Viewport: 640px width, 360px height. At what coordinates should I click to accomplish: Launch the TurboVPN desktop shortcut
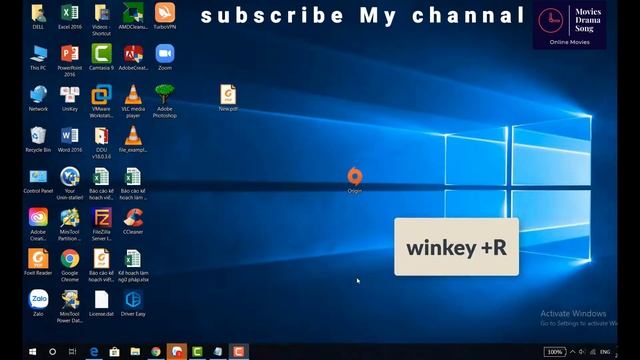(x=165, y=17)
